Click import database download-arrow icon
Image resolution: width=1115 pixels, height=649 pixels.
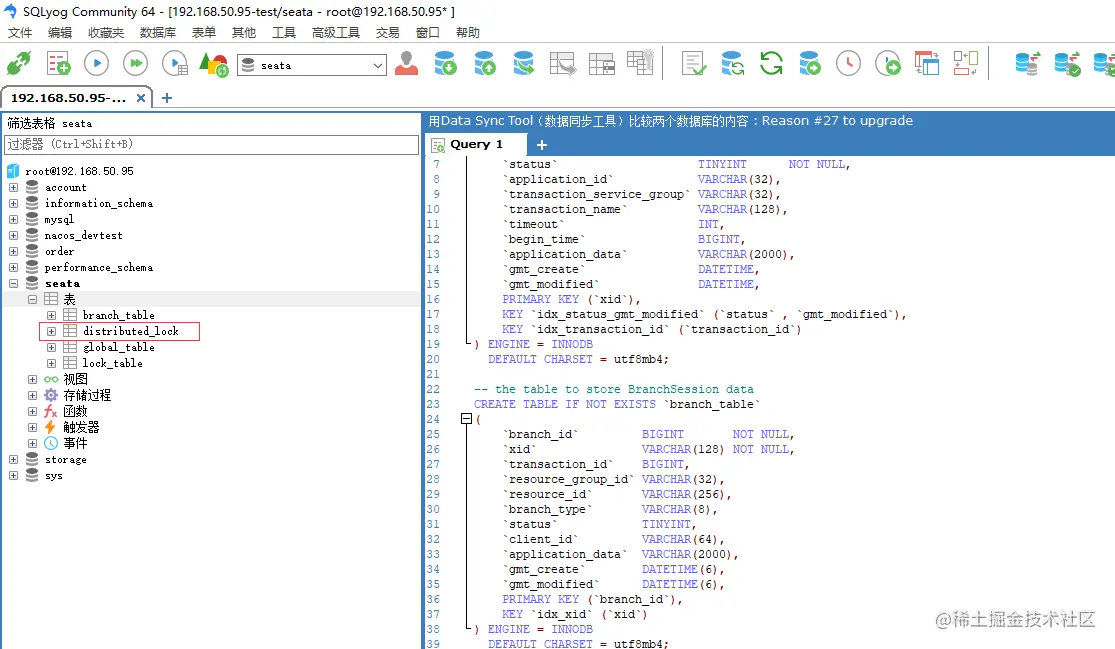pos(446,64)
